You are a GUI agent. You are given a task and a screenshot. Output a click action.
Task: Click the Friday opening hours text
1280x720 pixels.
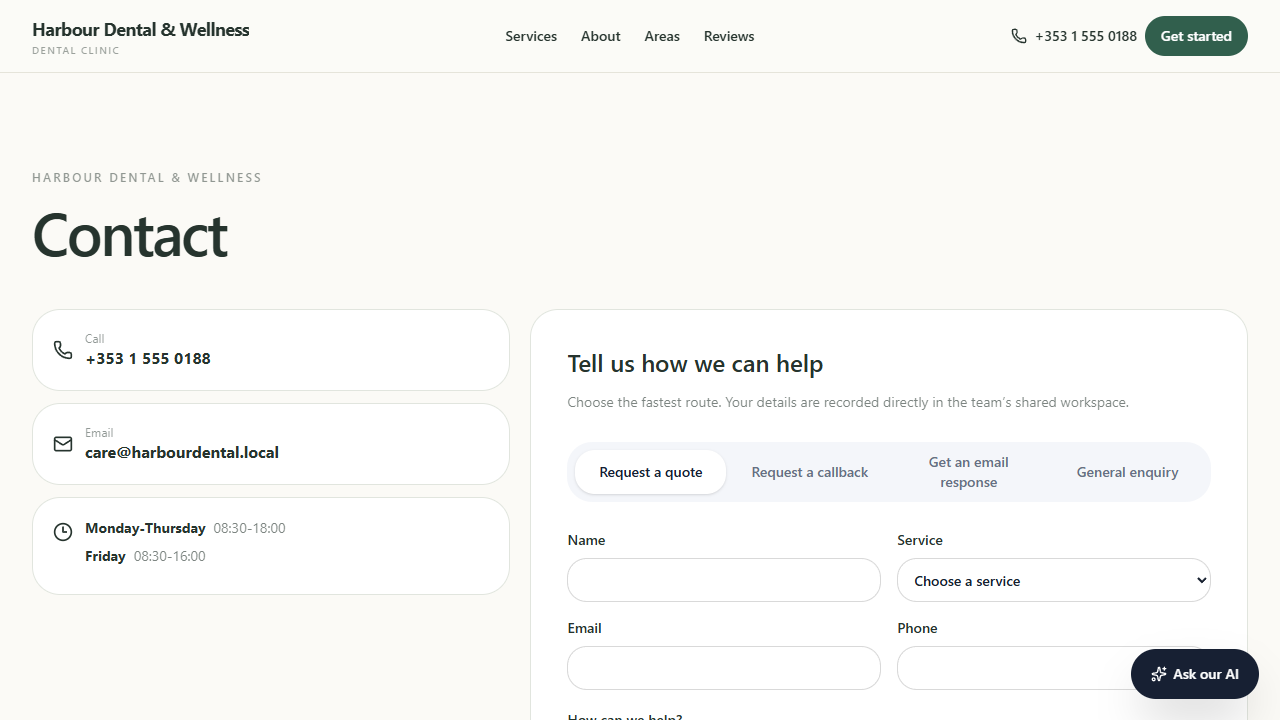(145, 556)
